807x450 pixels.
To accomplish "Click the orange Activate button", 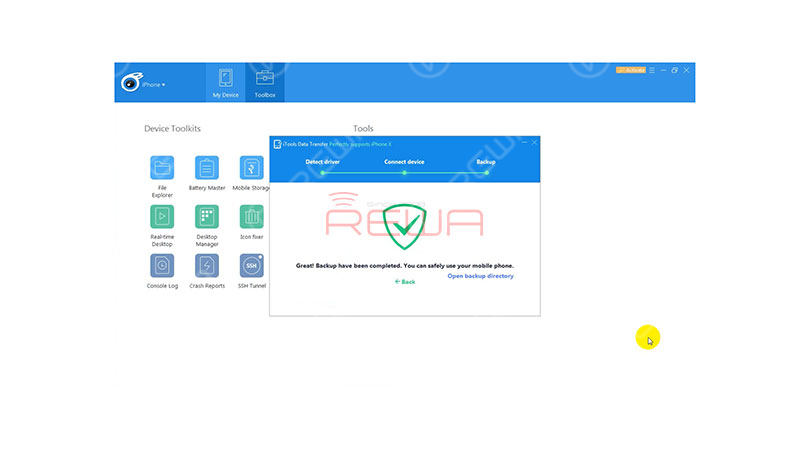I will 630,70.
